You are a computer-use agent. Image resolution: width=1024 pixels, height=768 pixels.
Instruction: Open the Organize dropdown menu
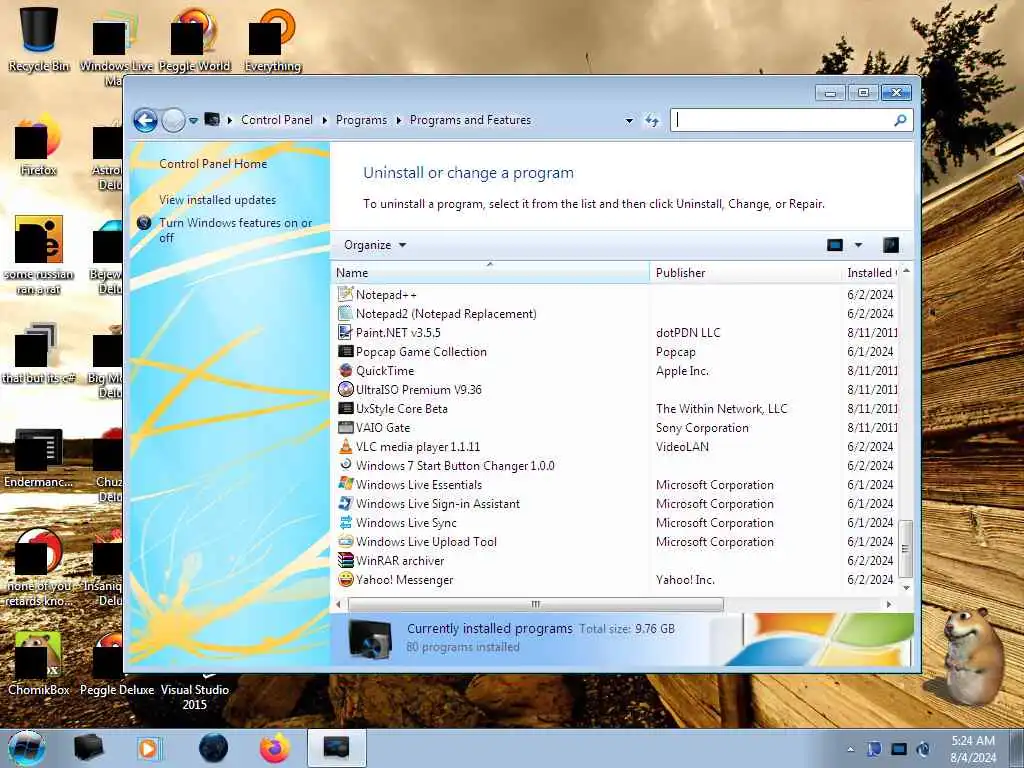375,245
